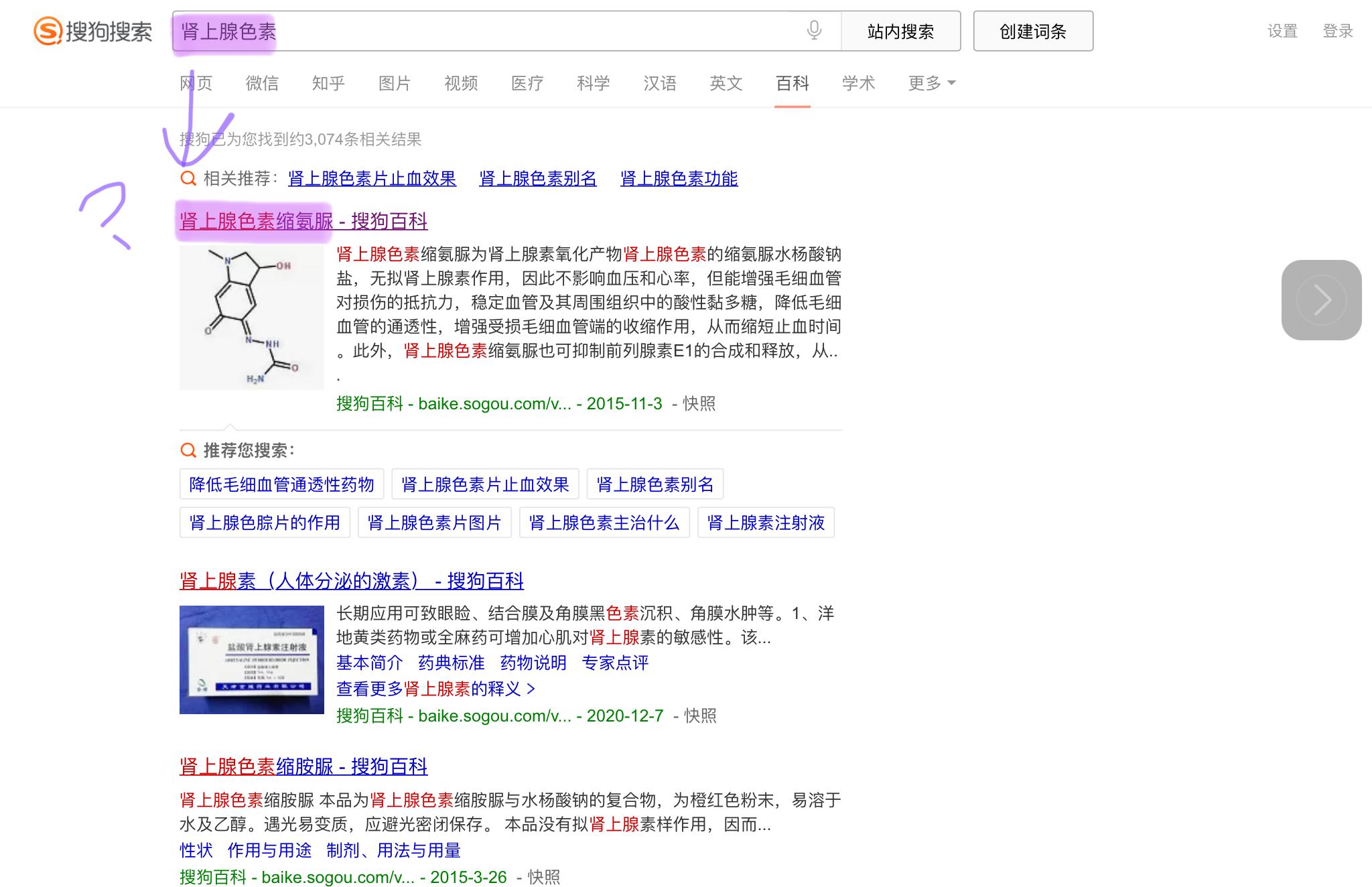
Task: Switch to the 学术 tab
Action: (x=859, y=83)
